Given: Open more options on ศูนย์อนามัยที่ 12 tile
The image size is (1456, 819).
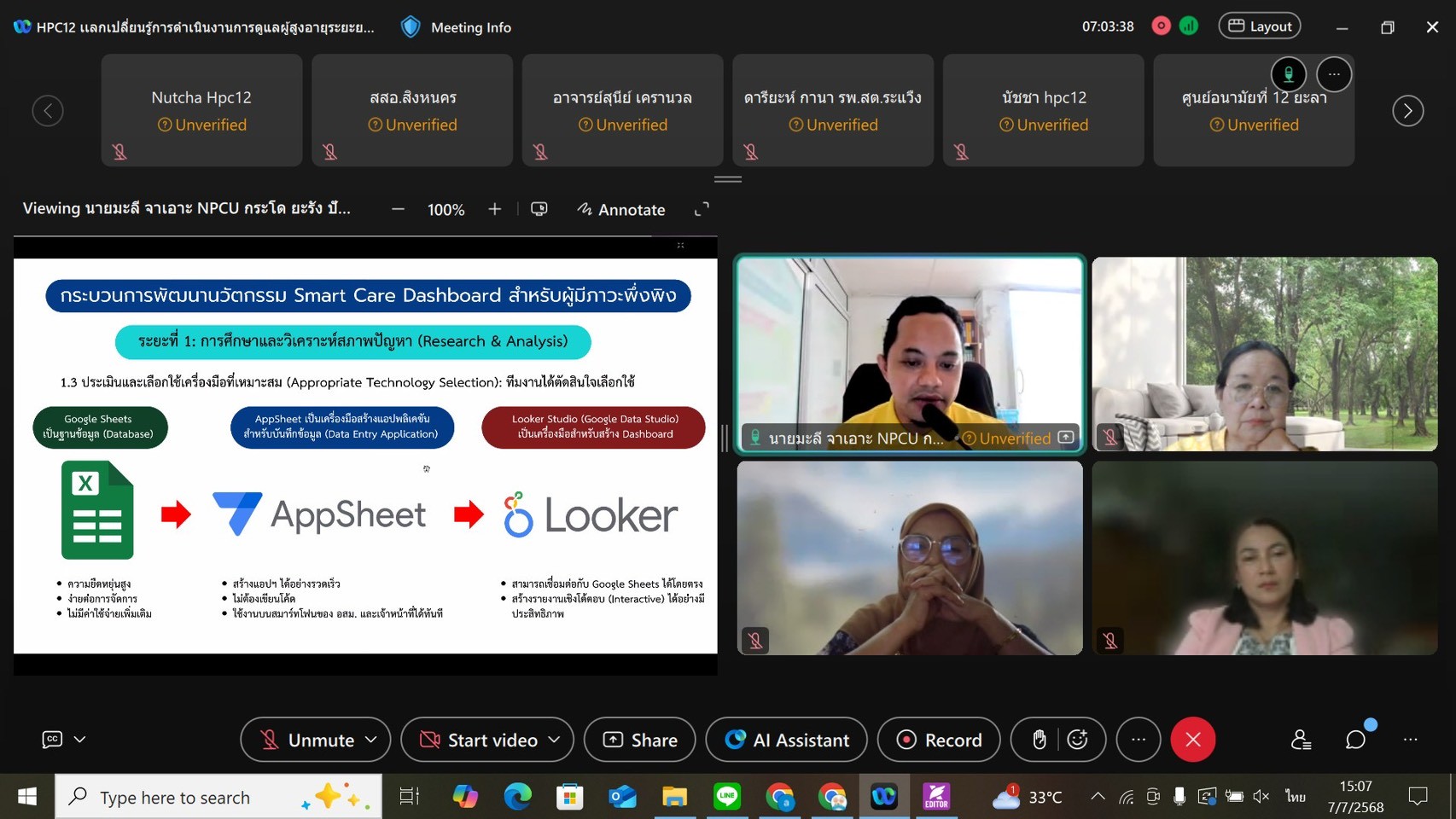Looking at the screenshot, I should pos(1333,74).
